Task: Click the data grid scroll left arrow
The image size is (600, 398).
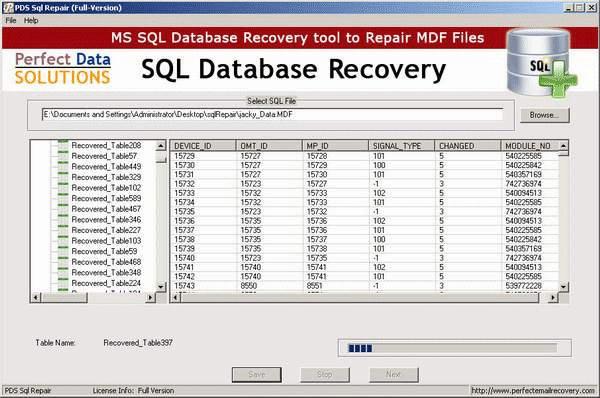Action: click(x=175, y=297)
